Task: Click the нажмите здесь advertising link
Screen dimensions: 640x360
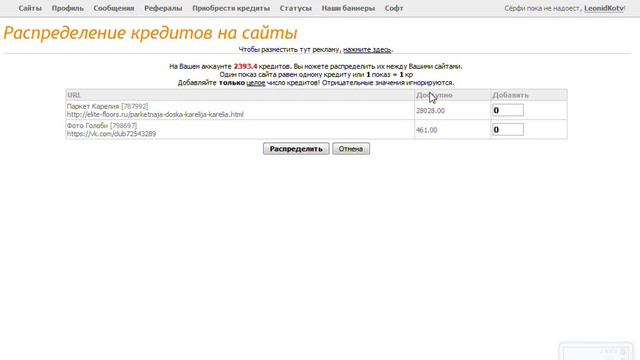Action: pos(367,49)
